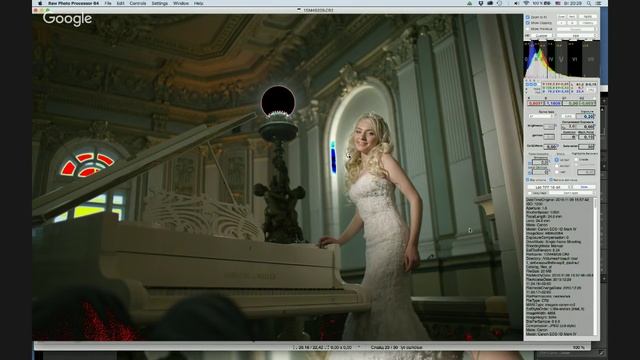Click the blue white-balance multiplier field
Viewport: 640px width, 360px height.
552,103
